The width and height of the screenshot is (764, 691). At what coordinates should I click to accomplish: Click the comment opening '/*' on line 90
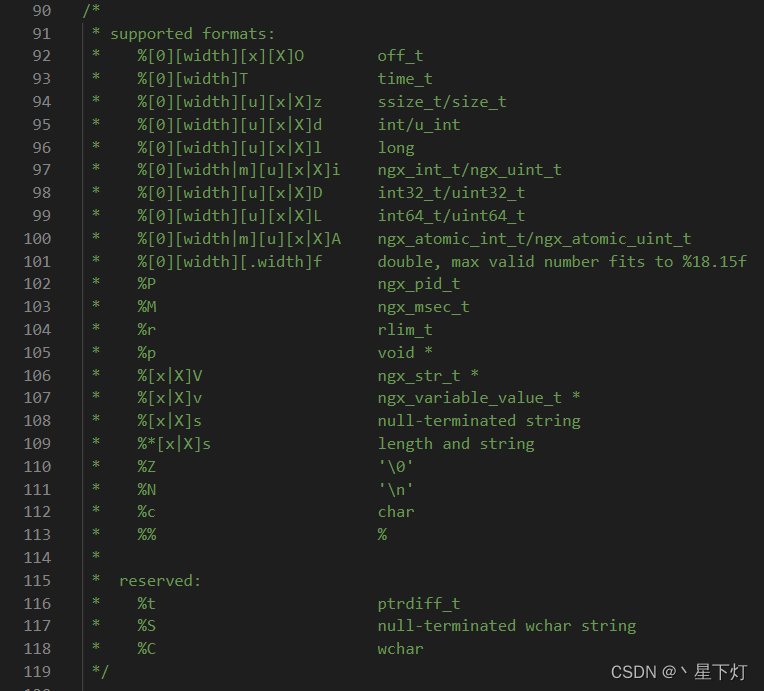click(x=91, y=10)
